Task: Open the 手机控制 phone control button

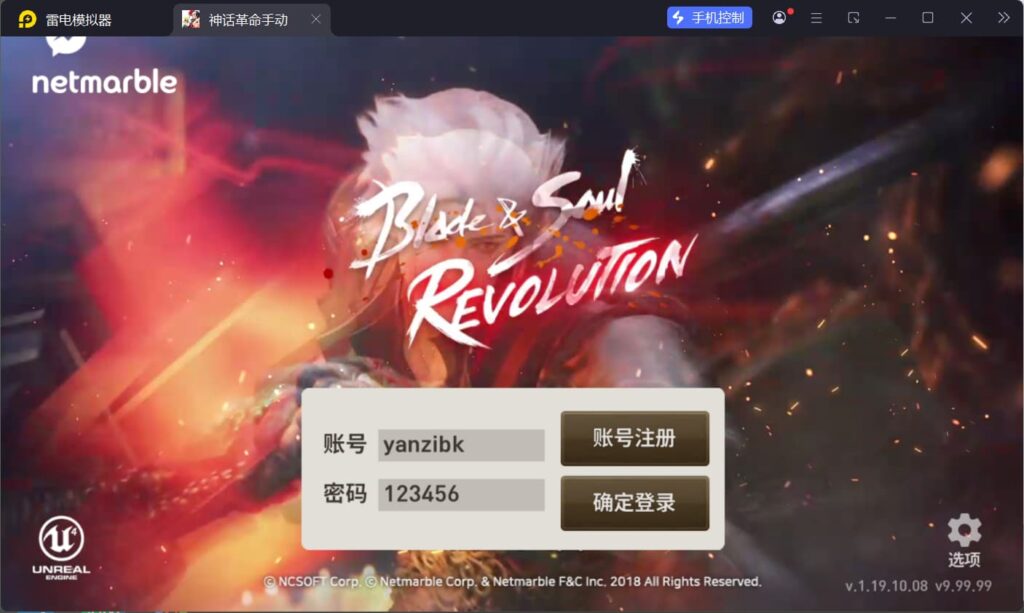Action: click(x=709, y=18)
